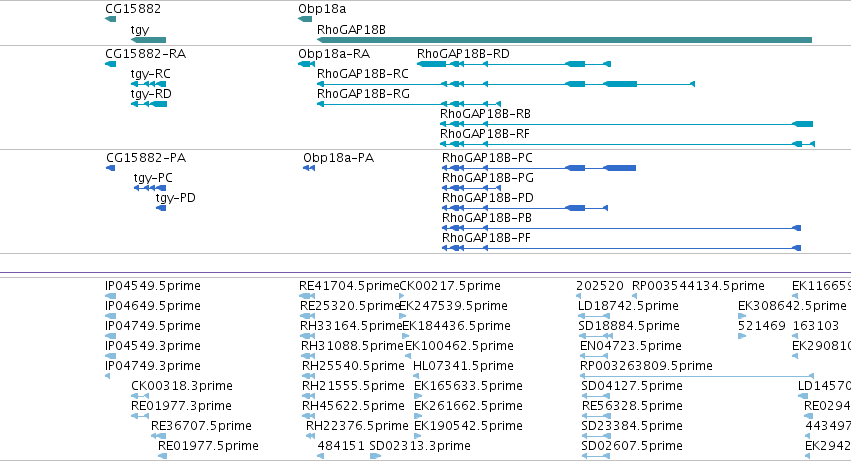Click the RhoGAP18B-PF protein label
851x461 pixels.
tap(486, 238)
